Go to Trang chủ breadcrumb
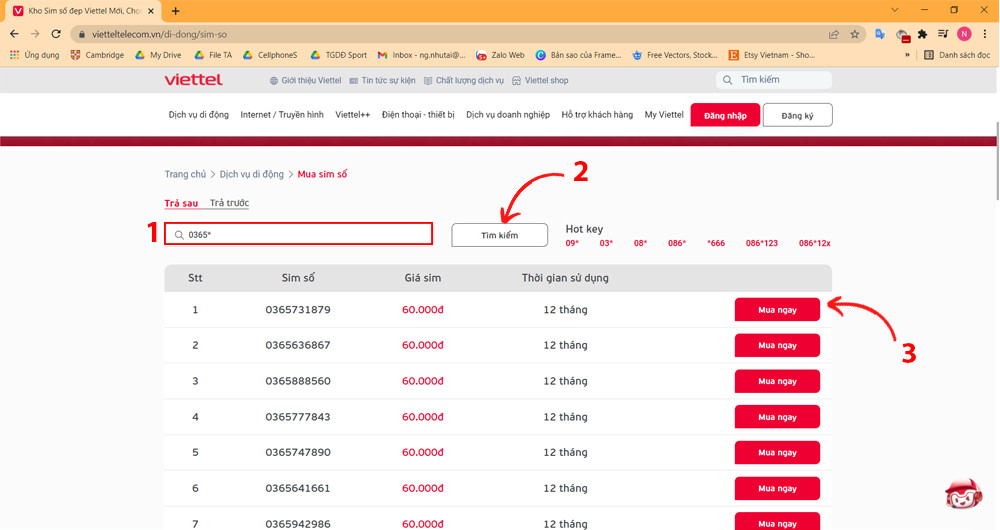The width and height of the screenshot is (1000, 530). pos(185,174)
